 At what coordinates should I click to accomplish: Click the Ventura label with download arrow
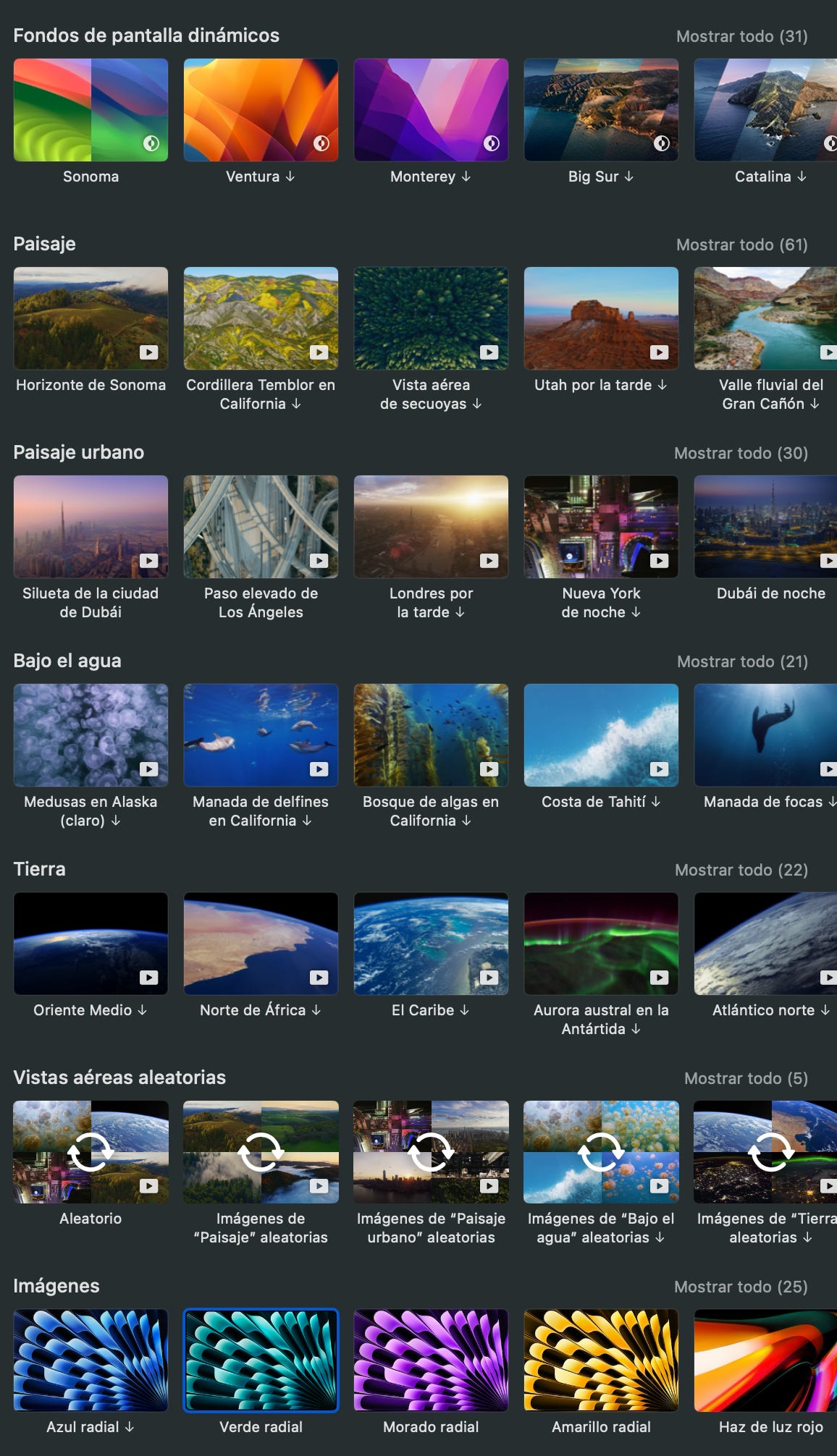(x=261, y=177)
